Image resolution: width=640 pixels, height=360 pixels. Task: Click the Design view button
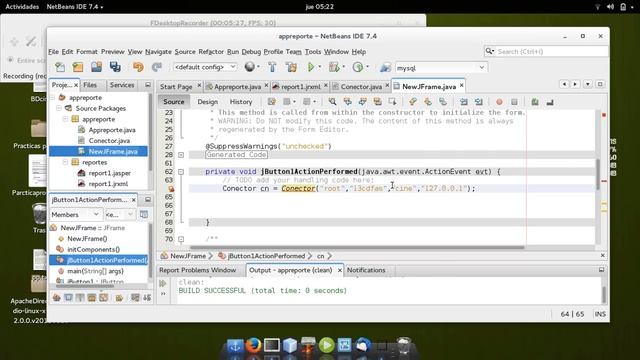208,102
